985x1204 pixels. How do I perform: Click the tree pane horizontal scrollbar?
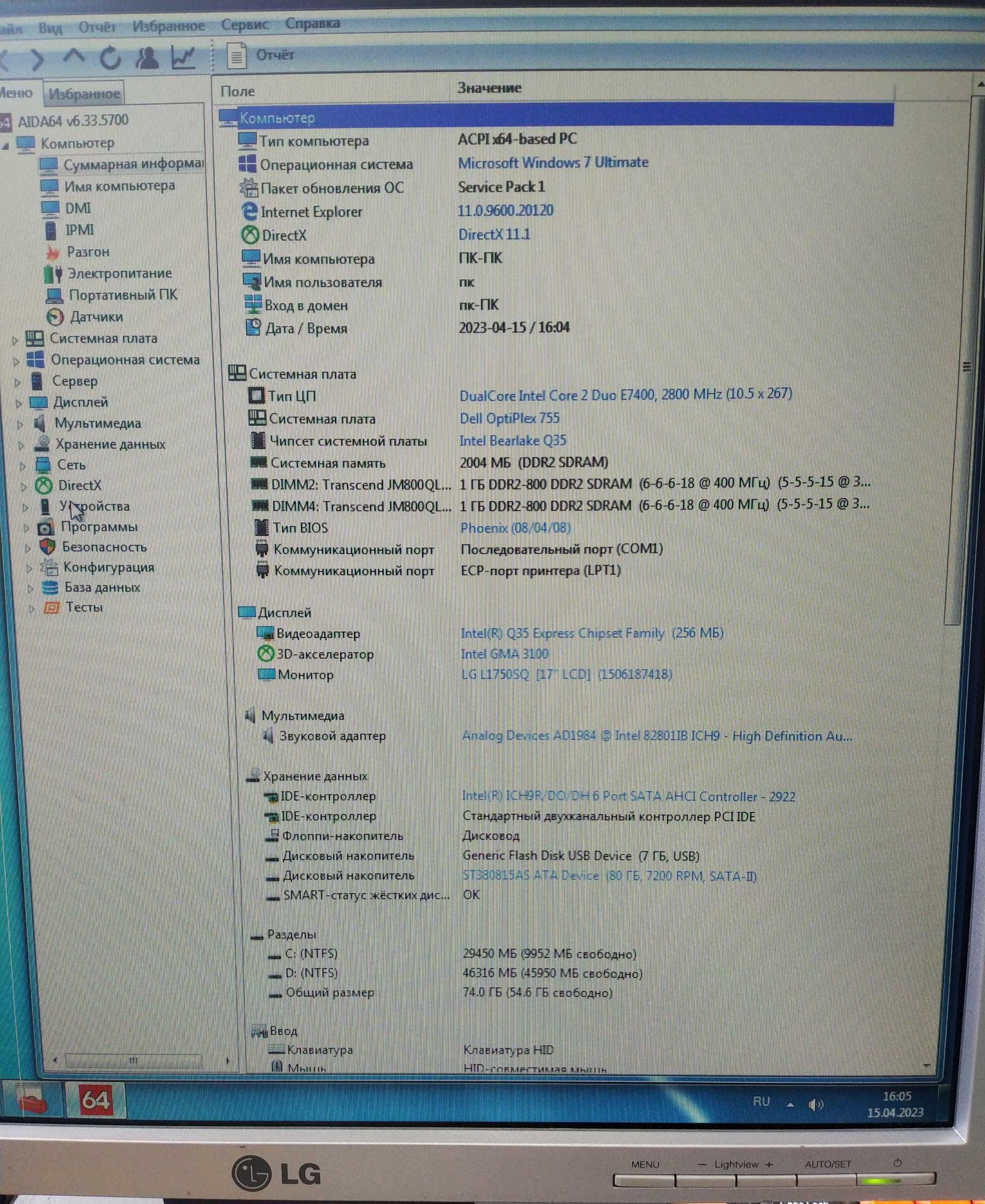tap(133, 1060)
